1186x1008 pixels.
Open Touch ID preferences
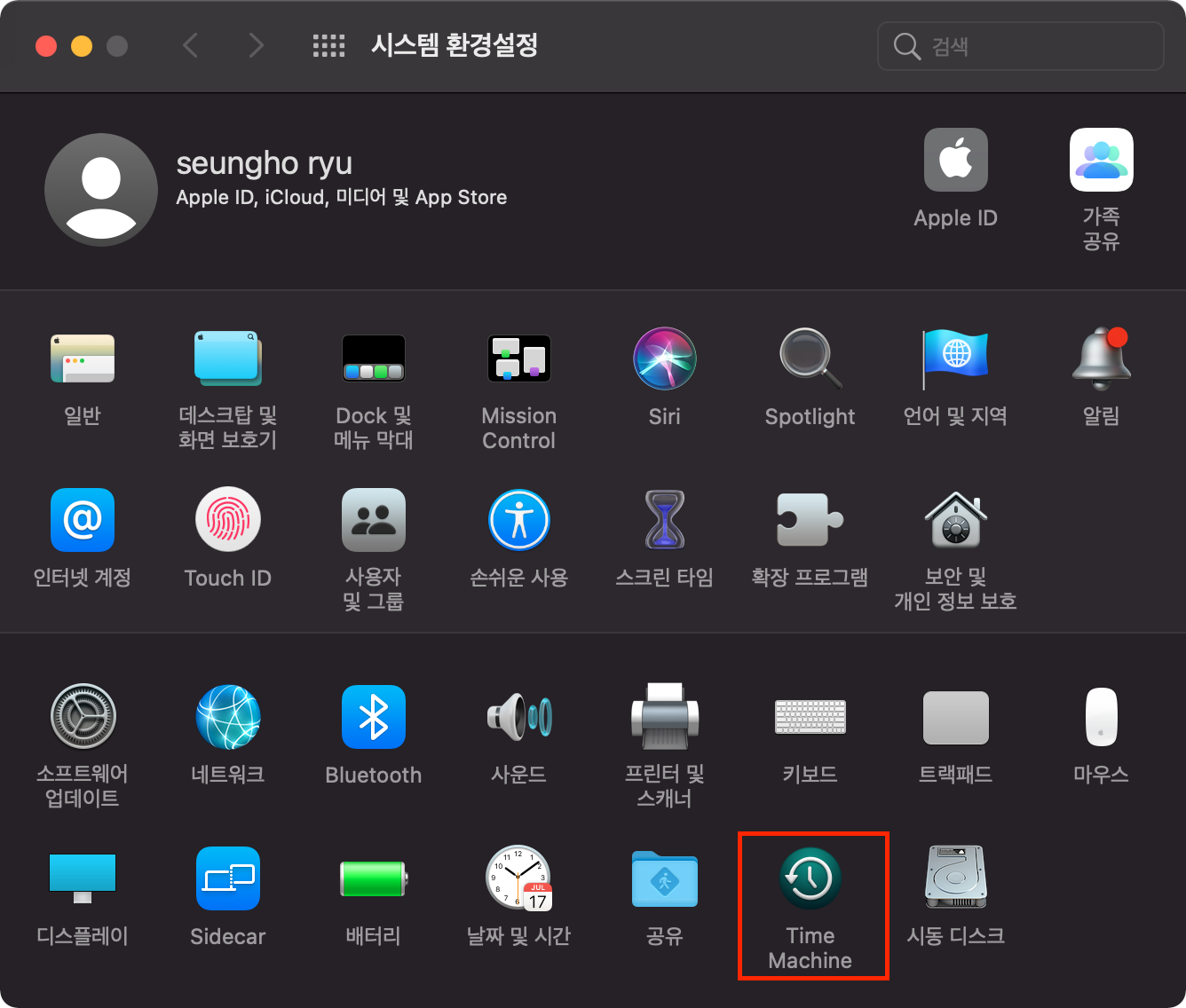[x=228, y=520]
